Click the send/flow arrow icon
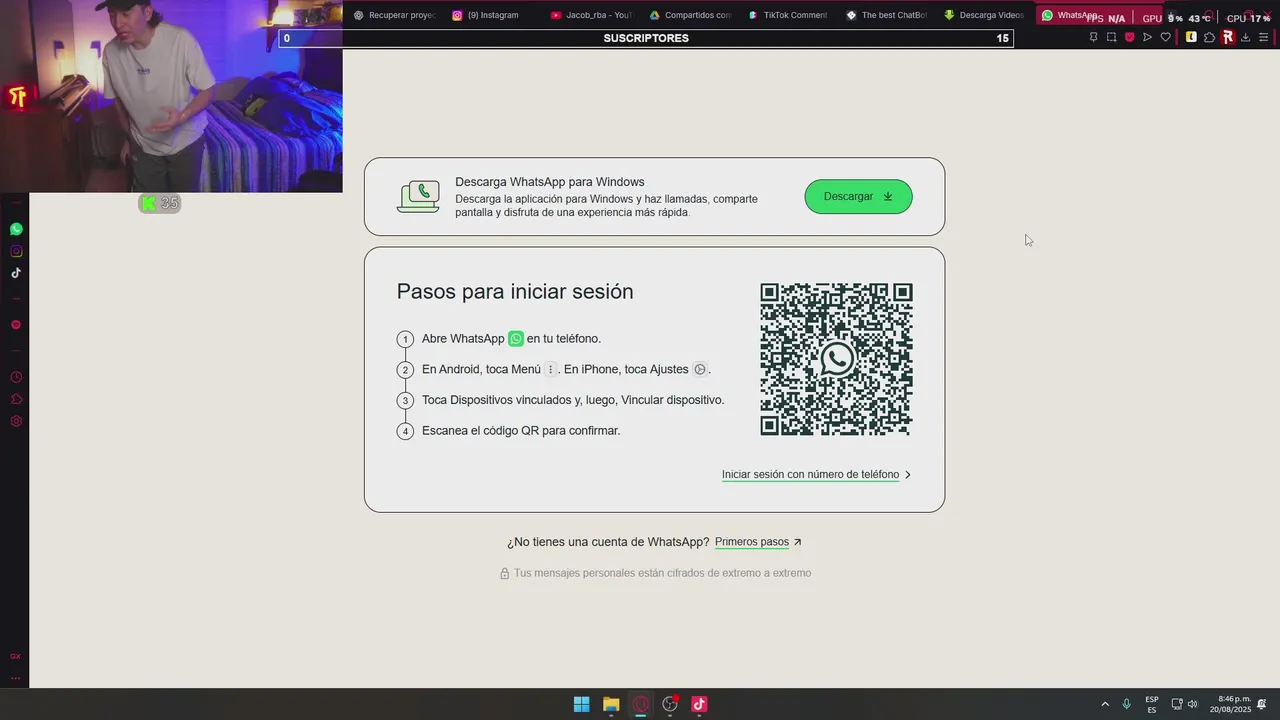This screenshot has width=1280, height=720. click(x=1147, y=37)
